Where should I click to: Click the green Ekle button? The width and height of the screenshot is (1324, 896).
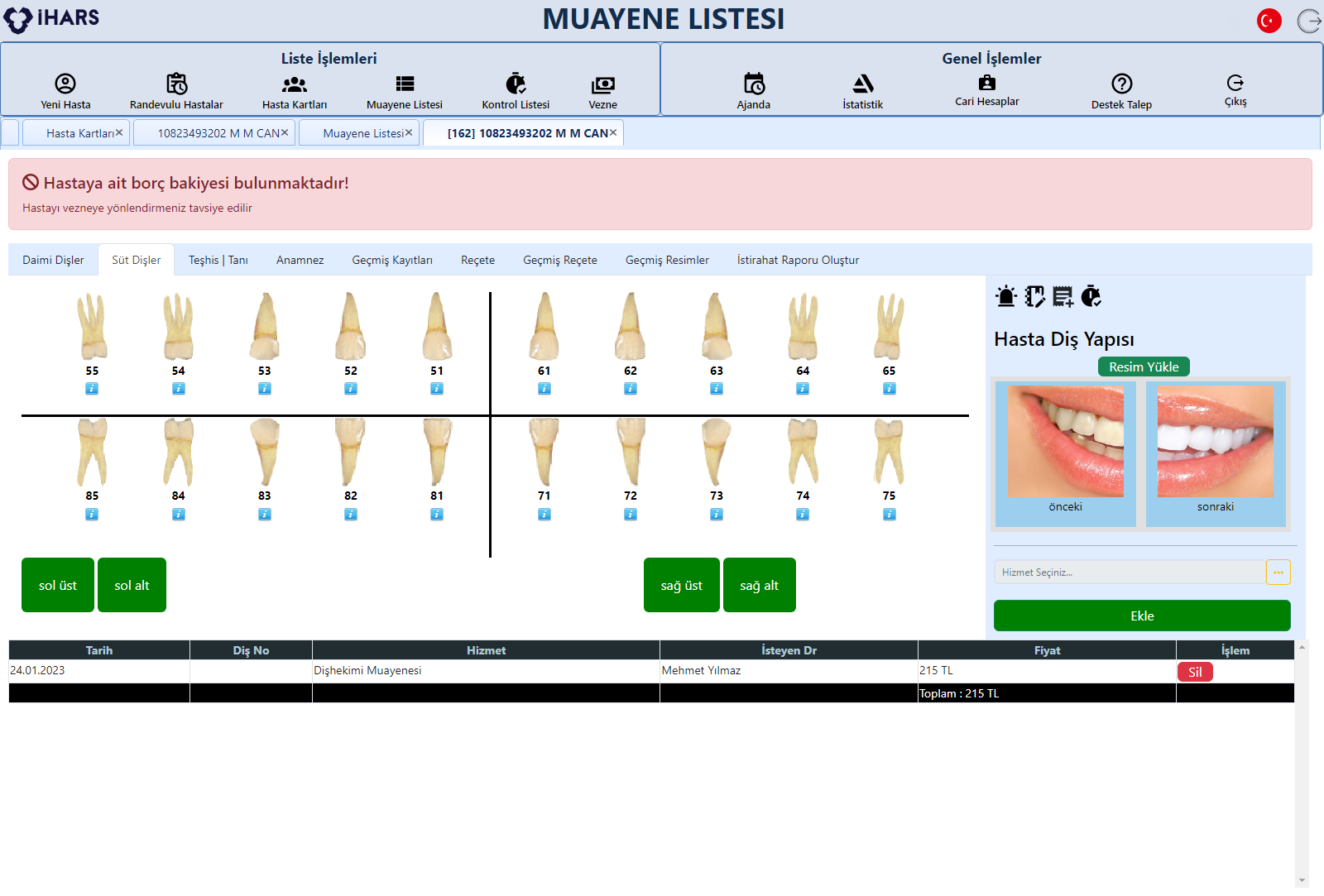click(1141, 616)
